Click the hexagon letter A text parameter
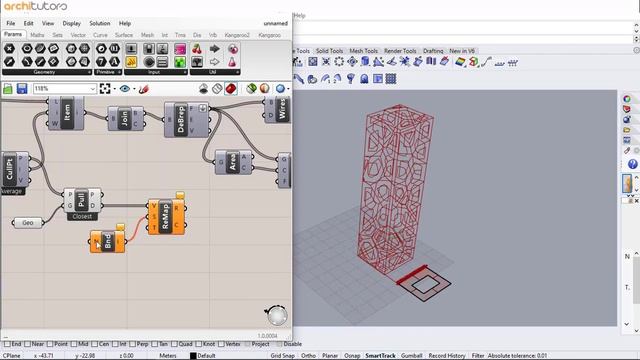Viewport: 640px width, 360px height. coord(114,62)
